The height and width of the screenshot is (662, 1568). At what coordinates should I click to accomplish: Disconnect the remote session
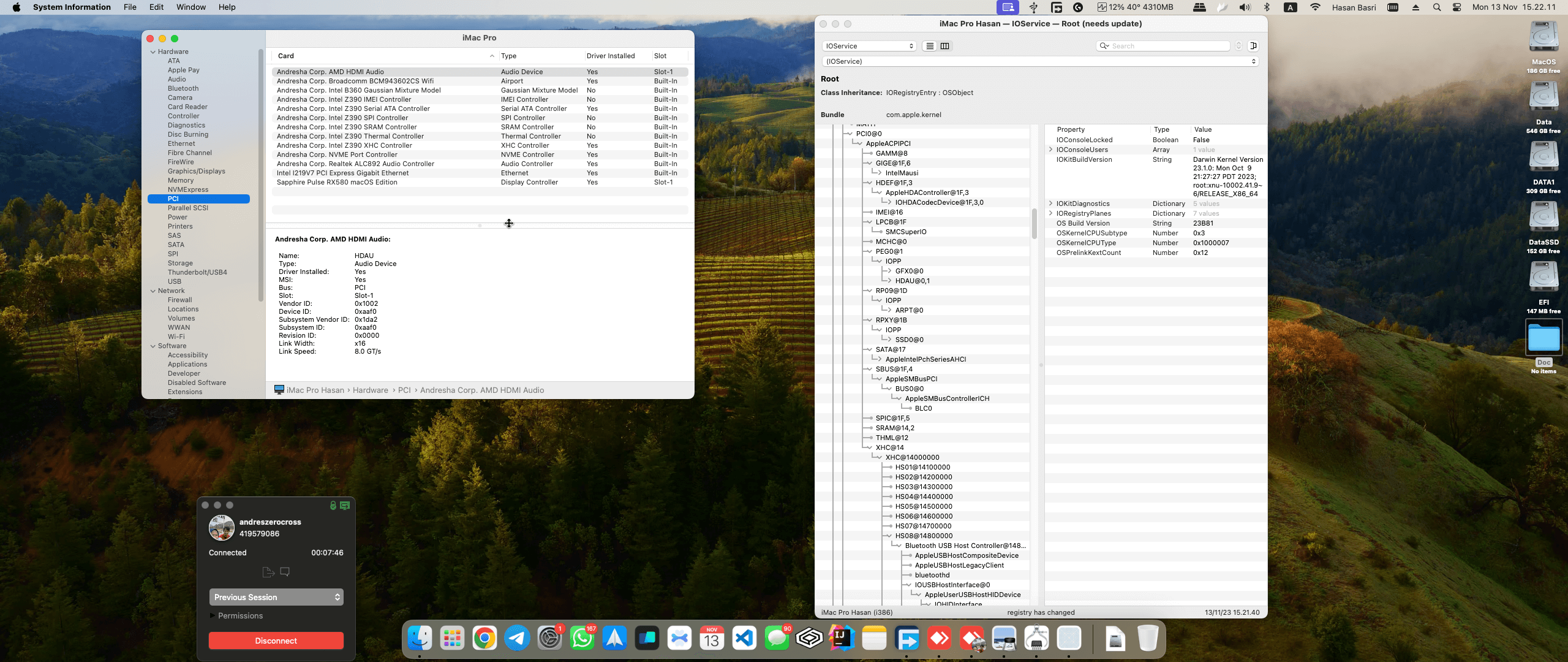276,641
